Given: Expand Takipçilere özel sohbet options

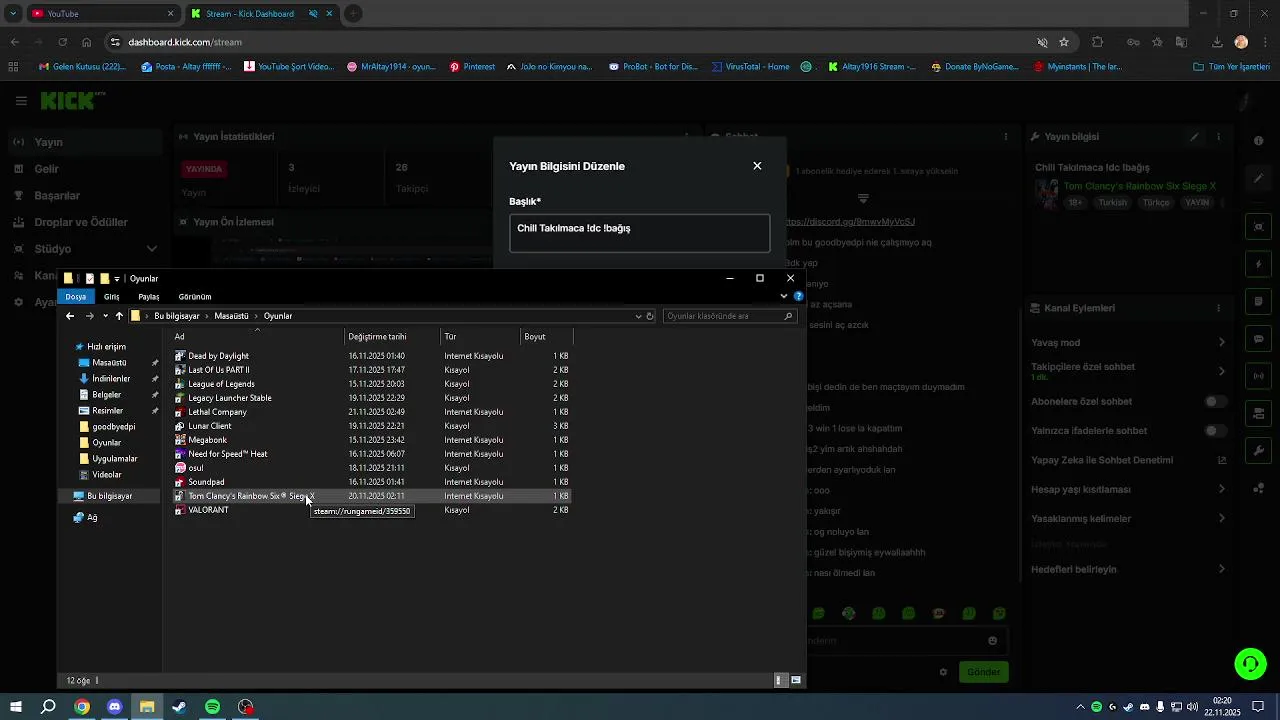Looking at the screenshot, I should pyautogui.click(x=1221, y=371).
